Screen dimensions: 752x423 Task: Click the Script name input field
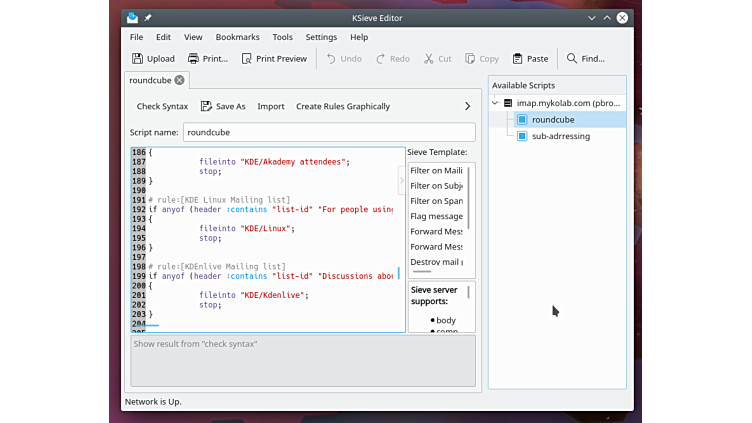click(329, 132)
